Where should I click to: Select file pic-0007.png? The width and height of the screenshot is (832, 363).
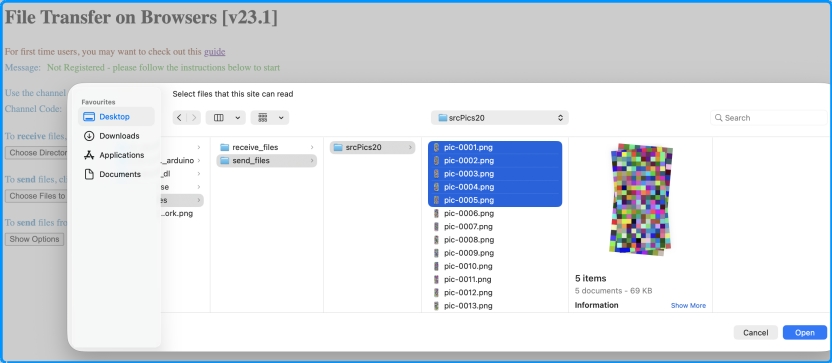[x=495, y=227]
